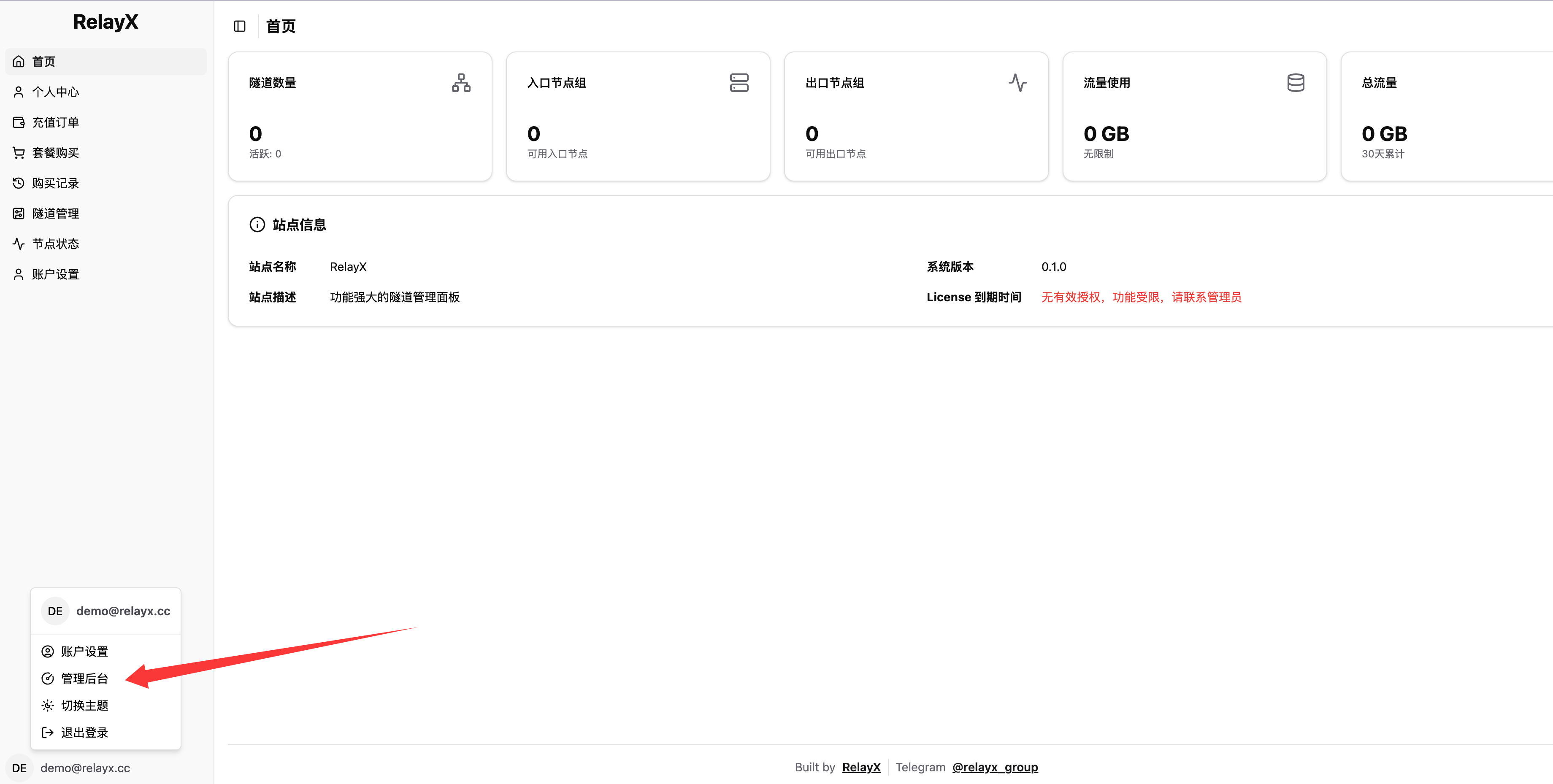
Task: Click the info icon beside 站点信息
Action: click(257, 224)
